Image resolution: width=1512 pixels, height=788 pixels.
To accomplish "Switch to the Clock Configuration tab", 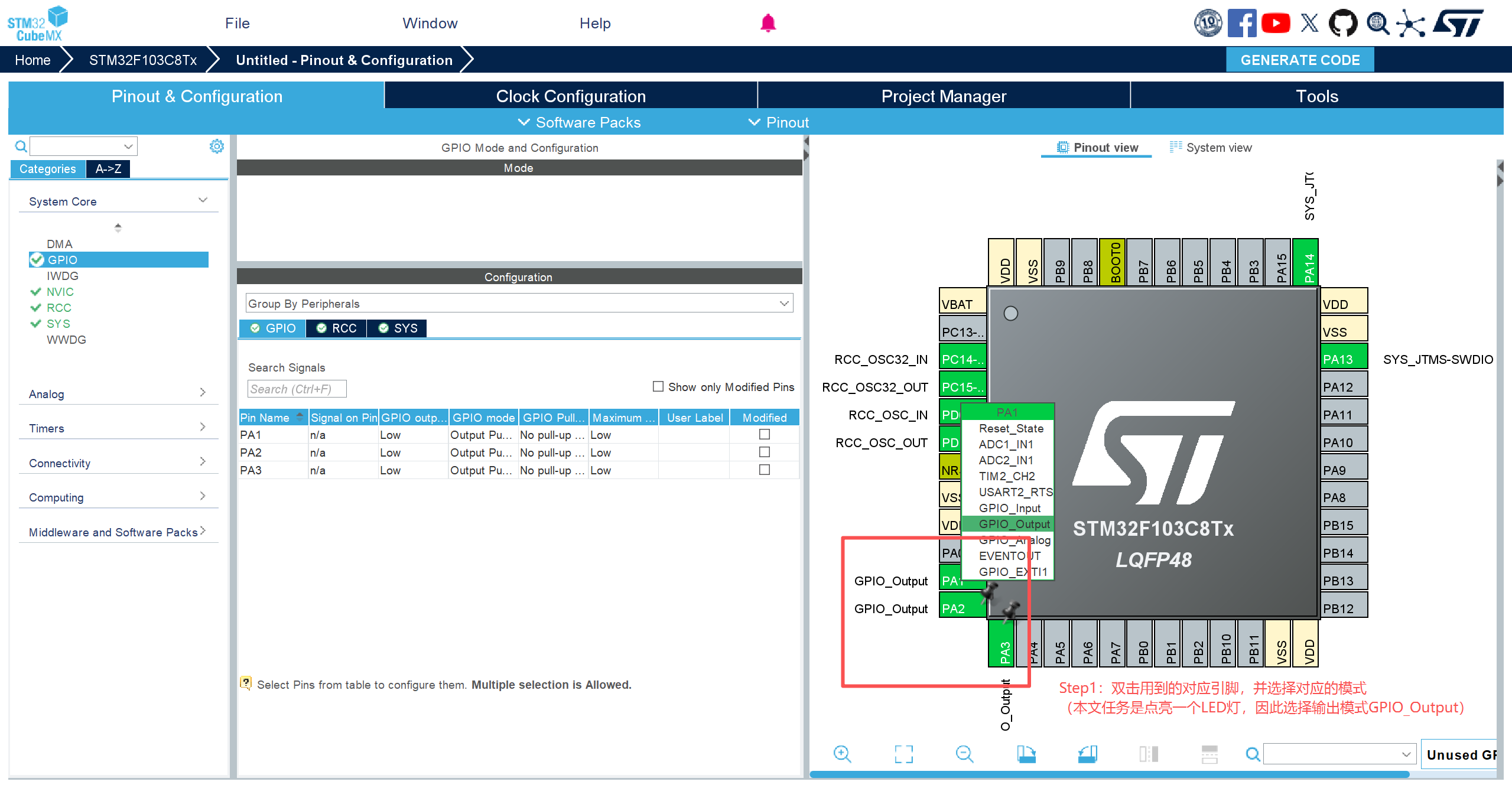I will coord(570,96).
